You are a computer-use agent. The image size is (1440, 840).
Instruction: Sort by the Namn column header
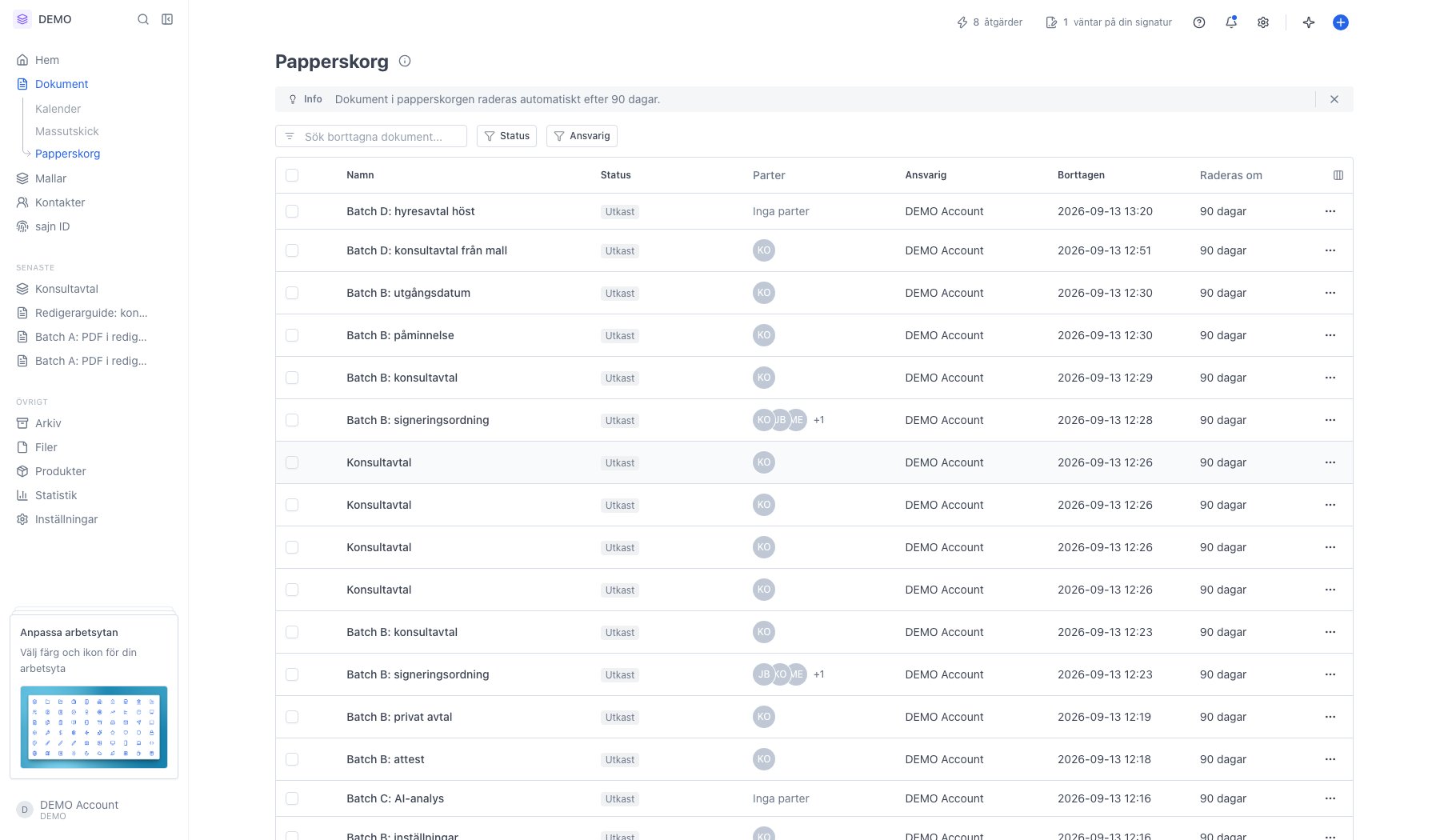pos(360,175)
